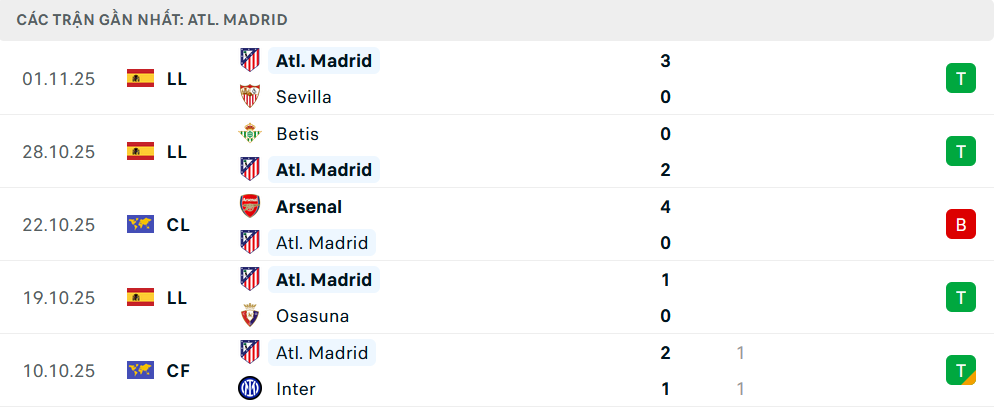Click the 19.10.25 match date

pyautogui.click(x=59, y=297)
